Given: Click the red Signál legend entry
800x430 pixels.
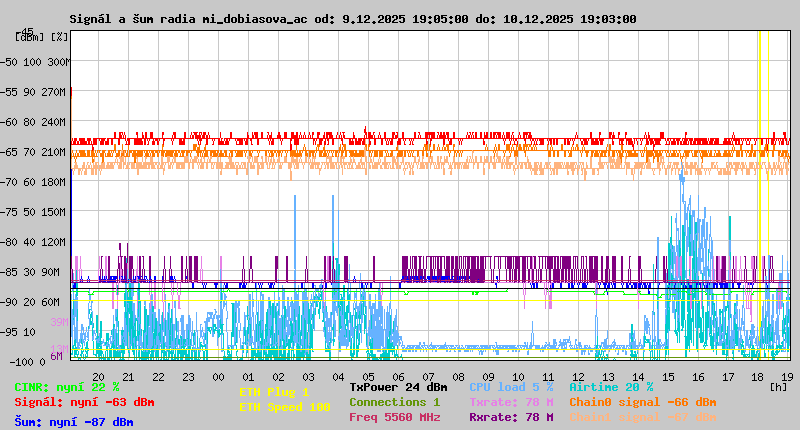Looking at the screenshot, I should pos(84,403).
